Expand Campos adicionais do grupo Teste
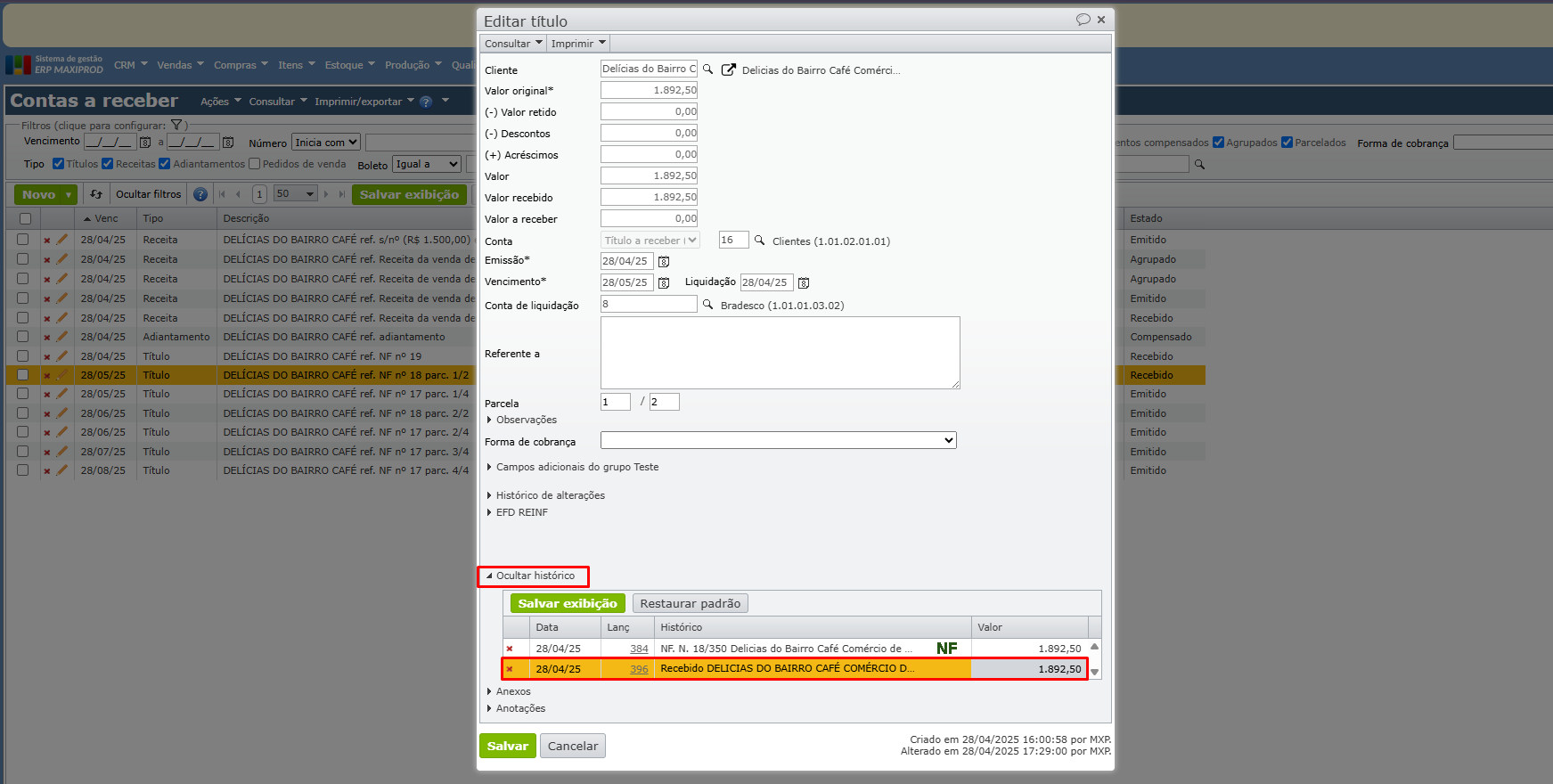The height and width of the screenshot is (784, 1553). pyautogui.click(x=573, y=467)
